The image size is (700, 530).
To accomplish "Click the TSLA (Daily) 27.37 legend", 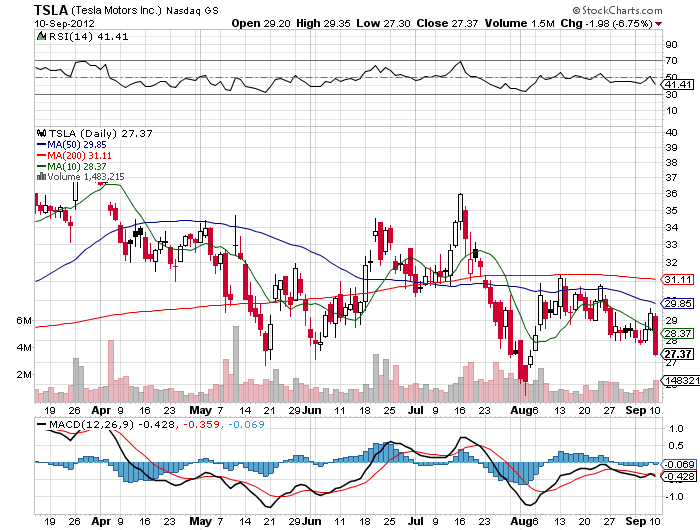I will pos(100,133).
